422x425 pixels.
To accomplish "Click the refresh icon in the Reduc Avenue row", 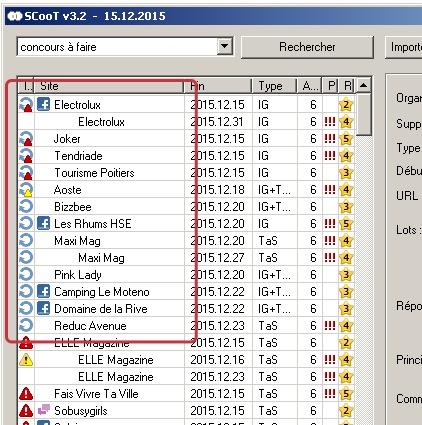I will [x=26, y=325].
